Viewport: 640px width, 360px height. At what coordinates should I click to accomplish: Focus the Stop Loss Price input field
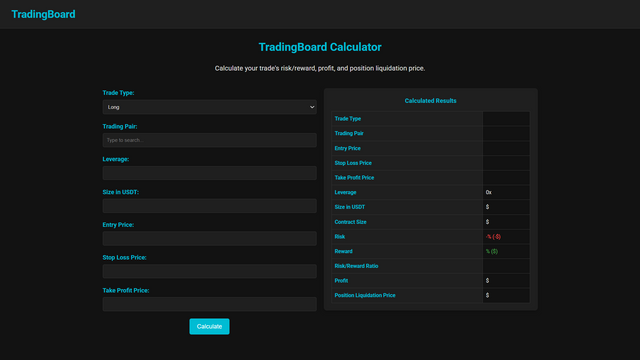(x=209, y=271)
